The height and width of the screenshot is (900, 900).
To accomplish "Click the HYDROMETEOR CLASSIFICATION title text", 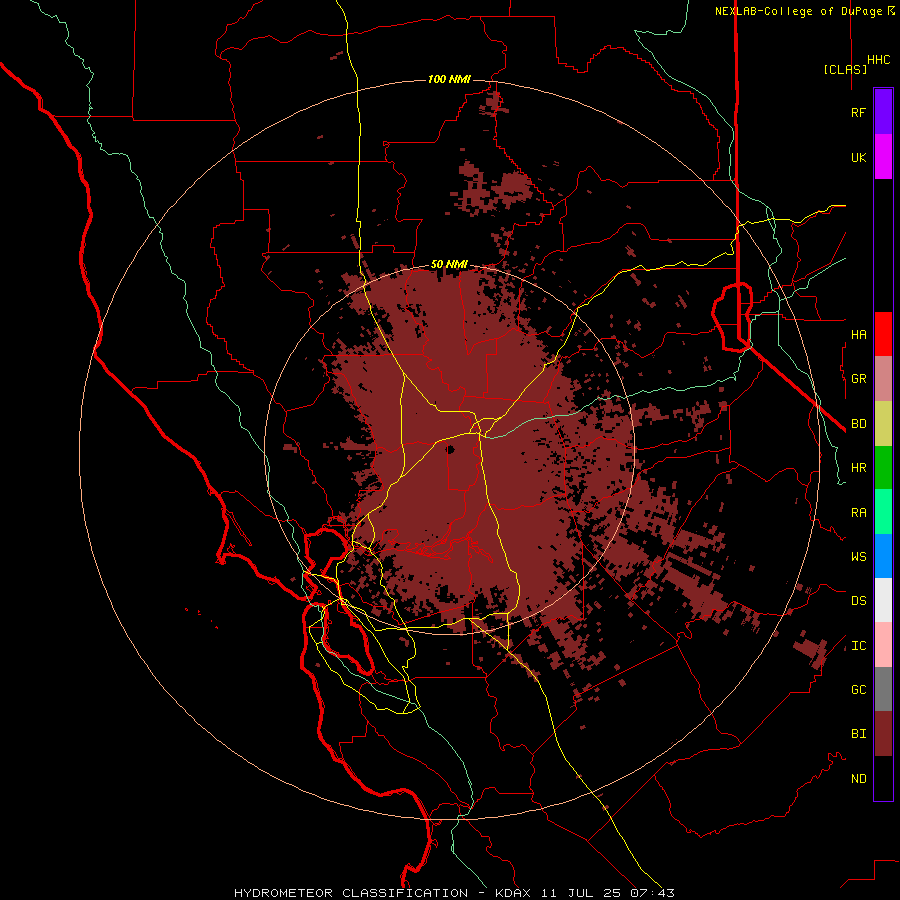I will (x=351, y=893).
